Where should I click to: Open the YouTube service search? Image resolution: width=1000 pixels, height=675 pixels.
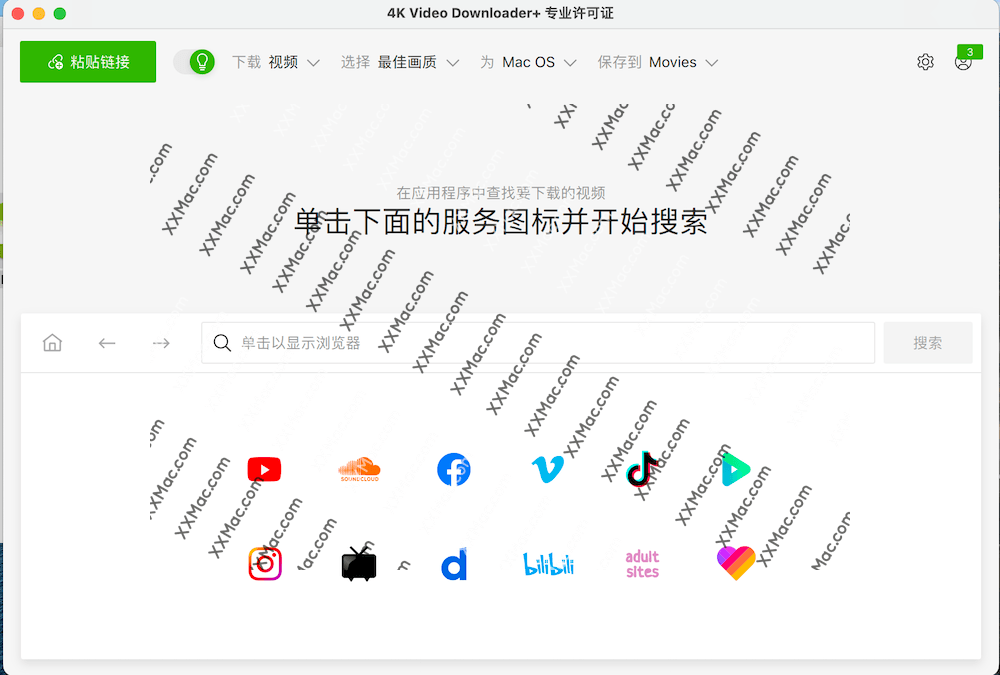click(263, 469)
